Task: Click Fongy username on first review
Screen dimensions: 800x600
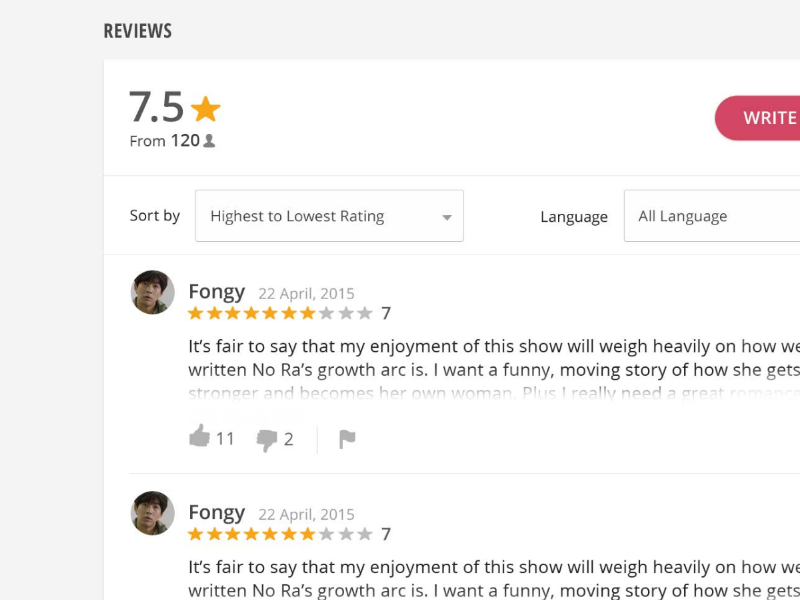Action: 216,292
